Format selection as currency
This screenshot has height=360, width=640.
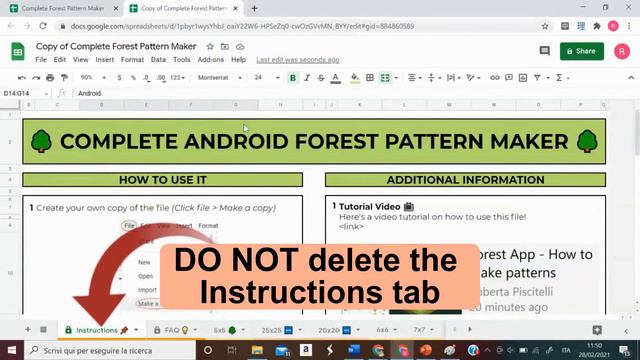tap(119, 78)
